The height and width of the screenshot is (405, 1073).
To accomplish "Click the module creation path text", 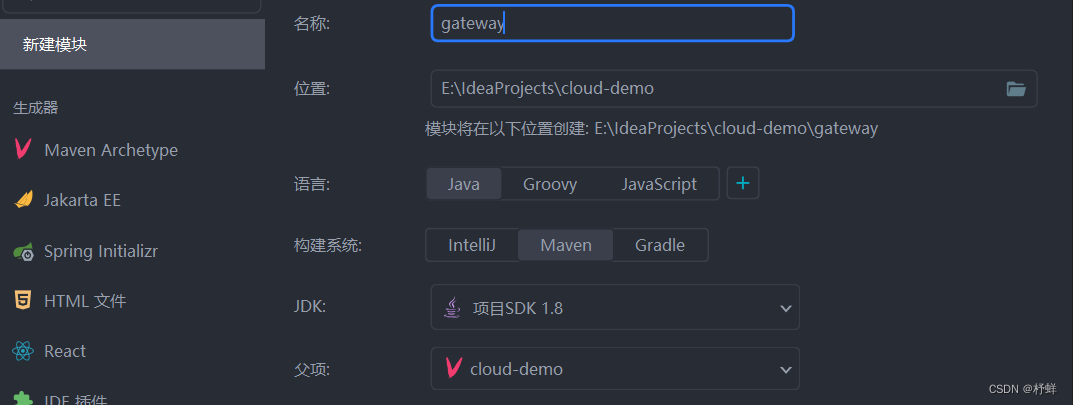I will (651, 129).
